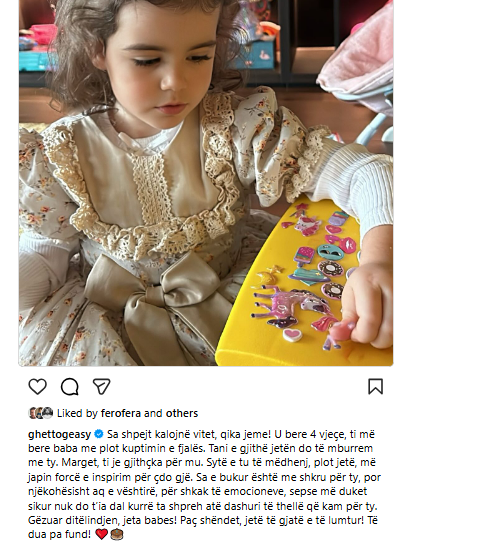Open the first liker avatar

33,413
